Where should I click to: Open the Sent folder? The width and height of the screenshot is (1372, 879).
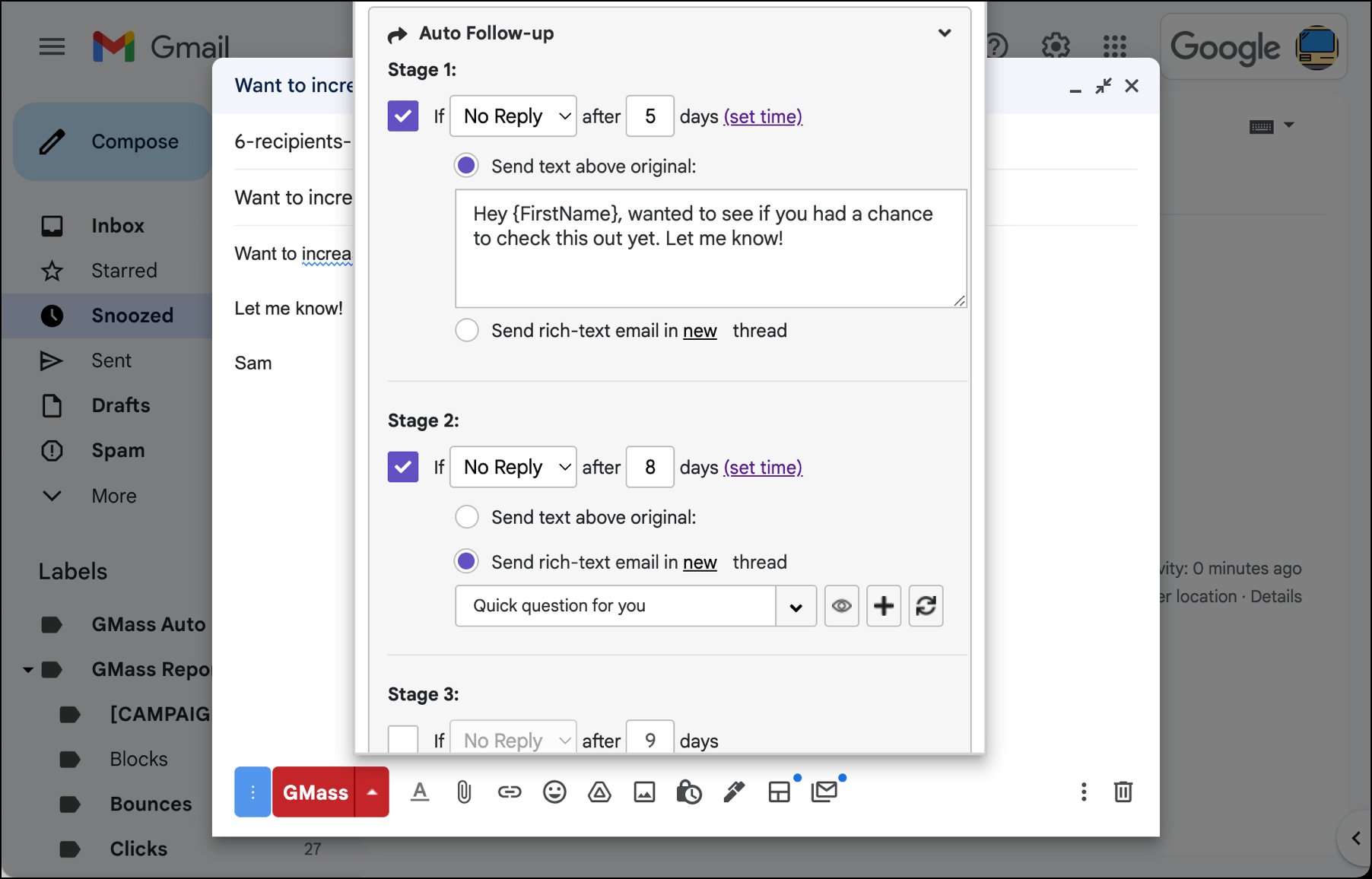point(111,360)
